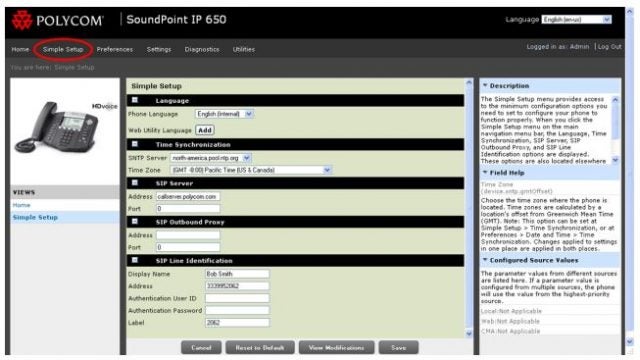Click the page scrollbar down arrow
The width and height of the screenshot is (640, 360).
coord(629,341)
